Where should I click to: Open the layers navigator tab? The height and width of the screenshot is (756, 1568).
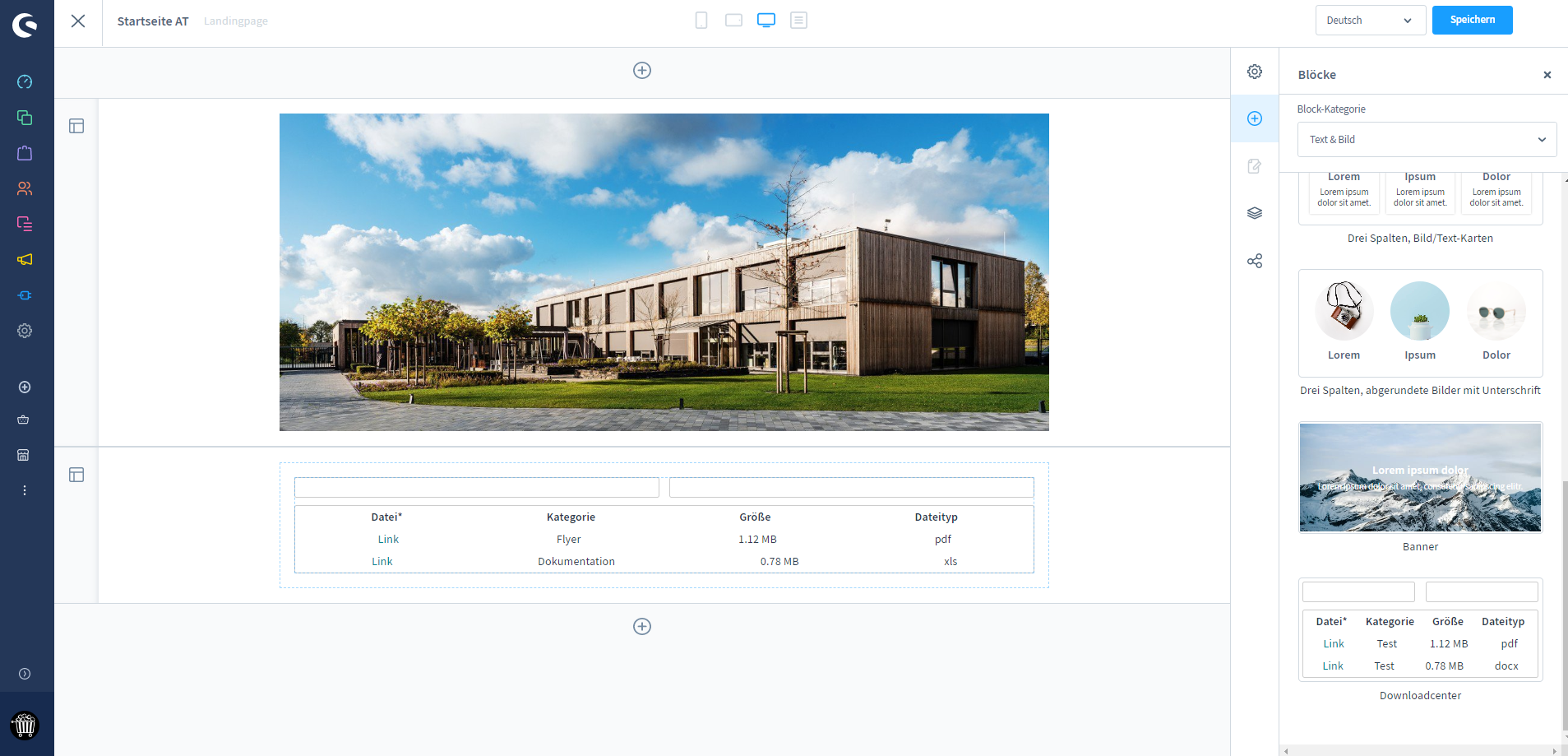pos(1255,213)
